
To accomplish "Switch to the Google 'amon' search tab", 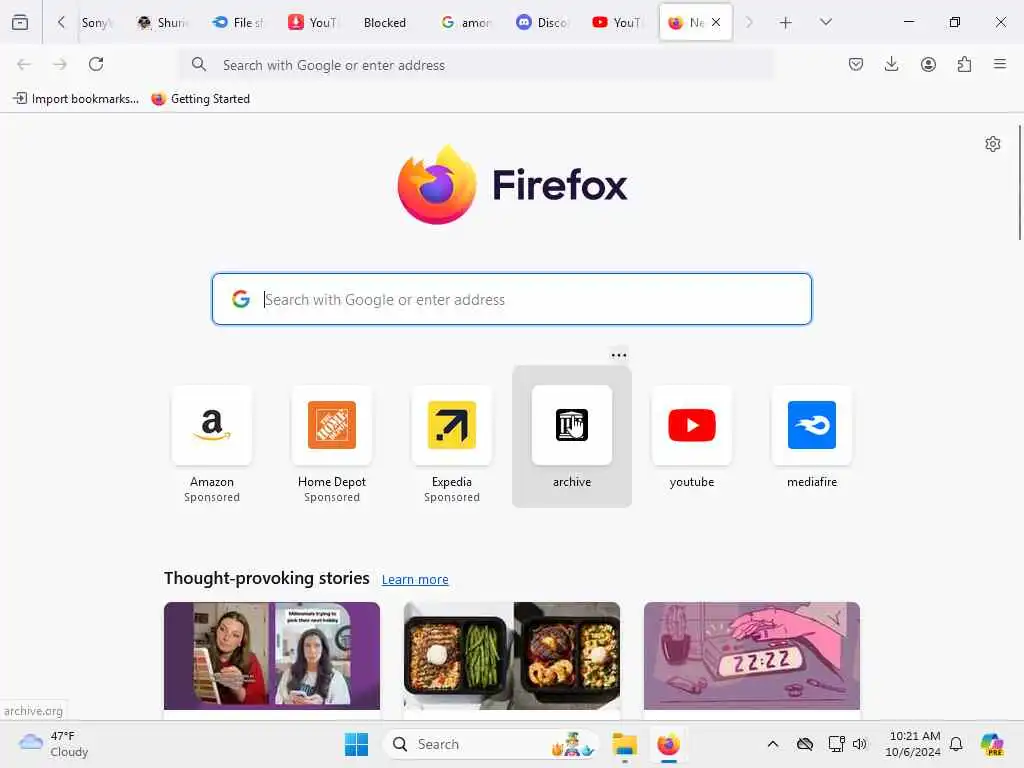I will [x=466, y=23].
